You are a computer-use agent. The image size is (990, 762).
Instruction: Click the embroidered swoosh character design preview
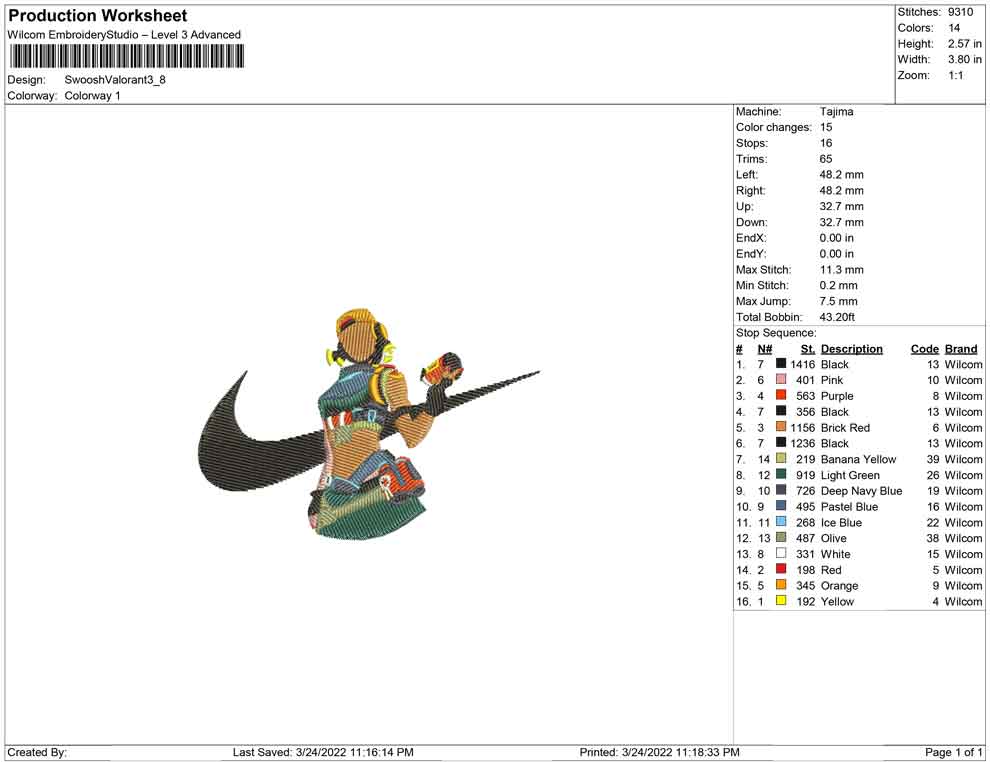click(x=369, y=424)
